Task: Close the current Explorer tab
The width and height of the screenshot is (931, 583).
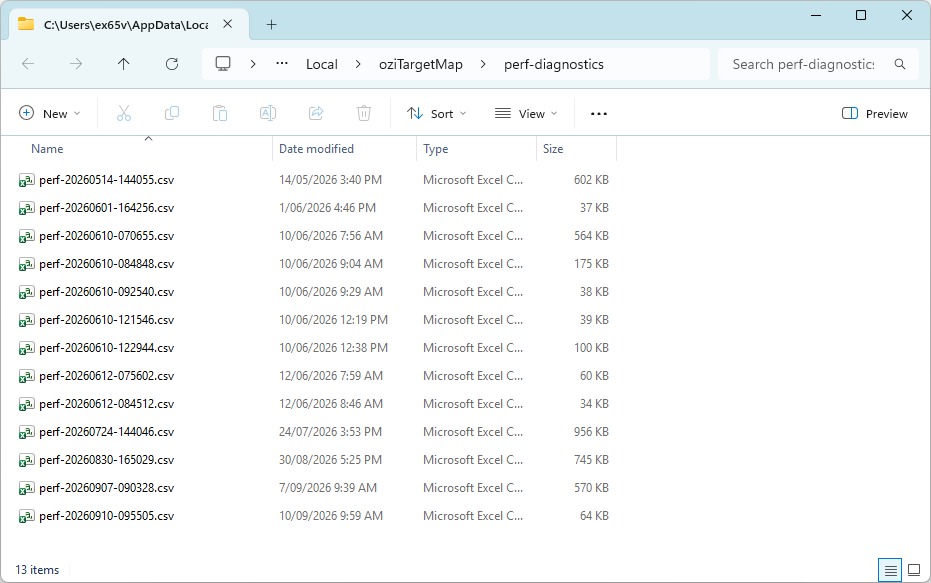Action: tap(227, 24)
